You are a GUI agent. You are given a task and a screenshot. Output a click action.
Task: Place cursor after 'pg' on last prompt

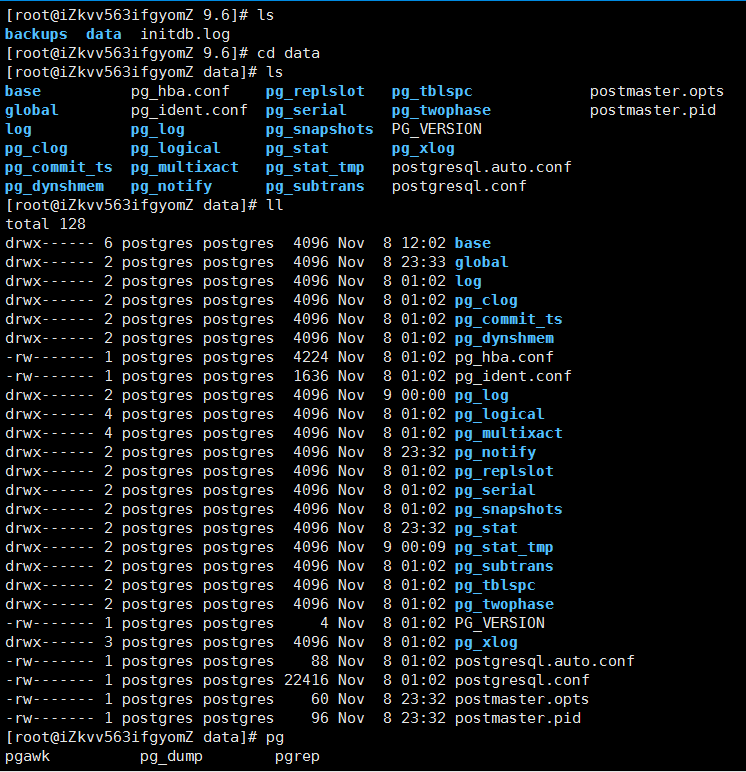(285, 738)
